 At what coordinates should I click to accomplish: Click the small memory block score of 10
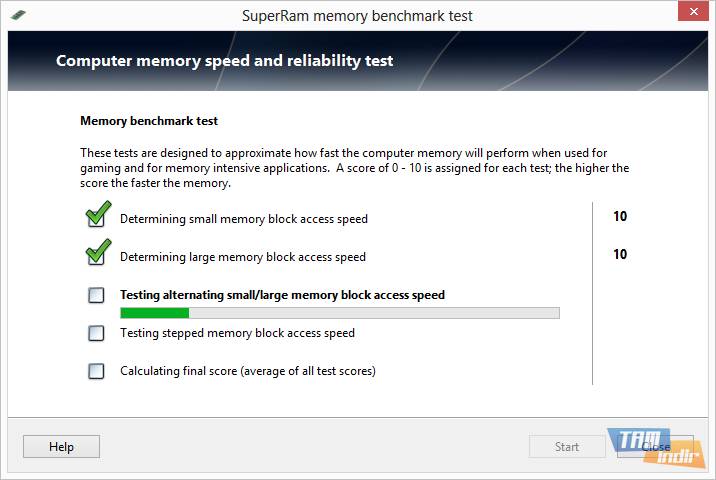pyautogui.click(x=620, y=216)
